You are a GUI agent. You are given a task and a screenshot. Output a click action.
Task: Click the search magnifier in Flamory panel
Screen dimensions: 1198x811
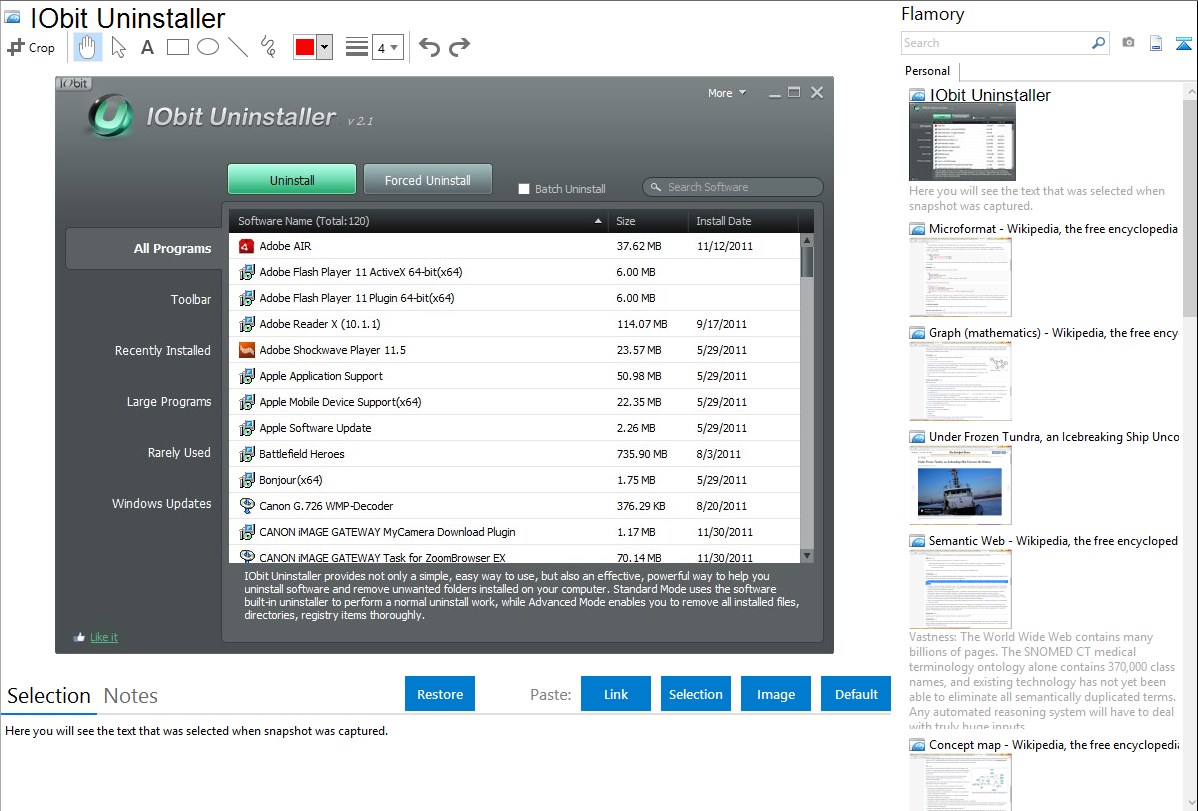click(1098, 43)
